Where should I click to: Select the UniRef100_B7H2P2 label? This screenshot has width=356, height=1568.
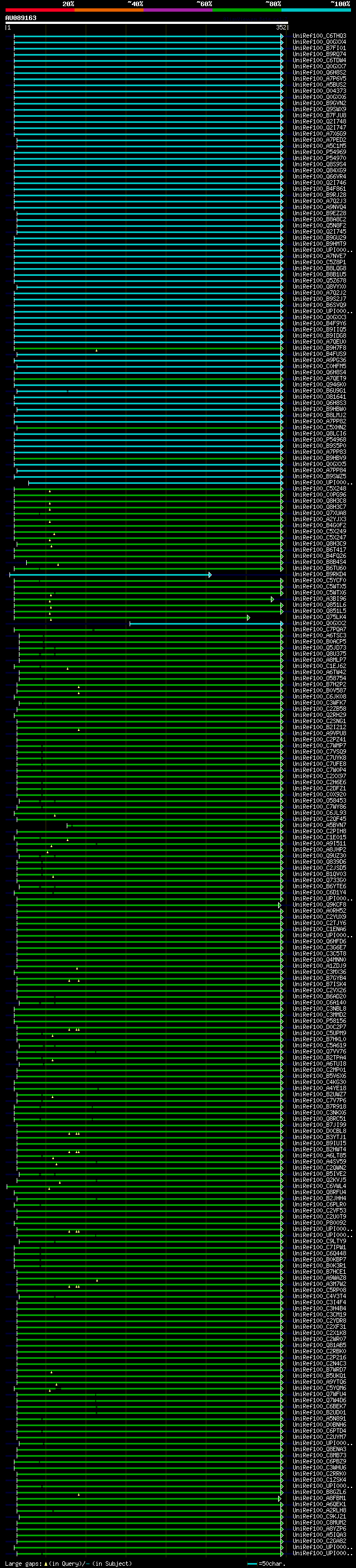tap(319, 685)
